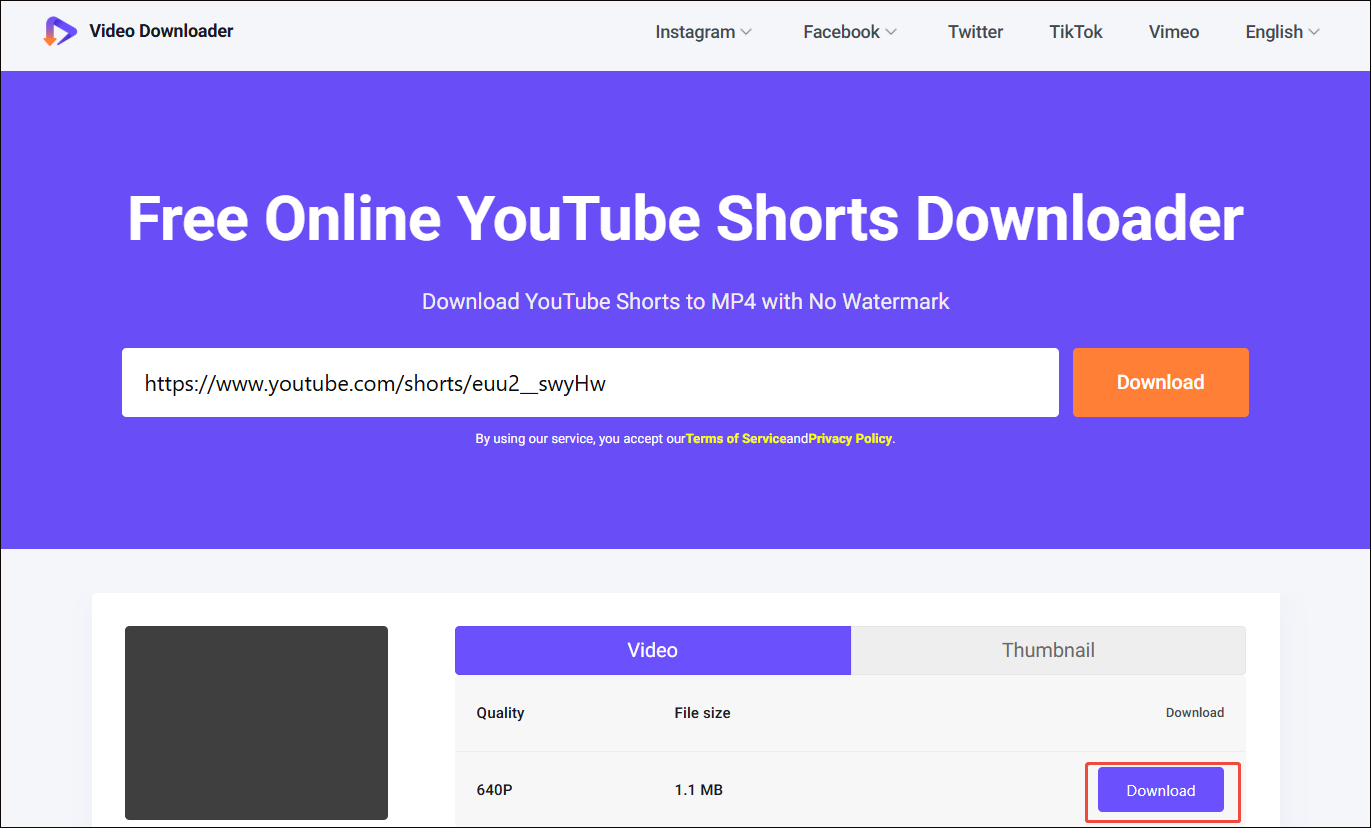The width and height of the screenshot is (1371, 828).
Task: Open the Terms of Service link
Action: tap(736, 439)
